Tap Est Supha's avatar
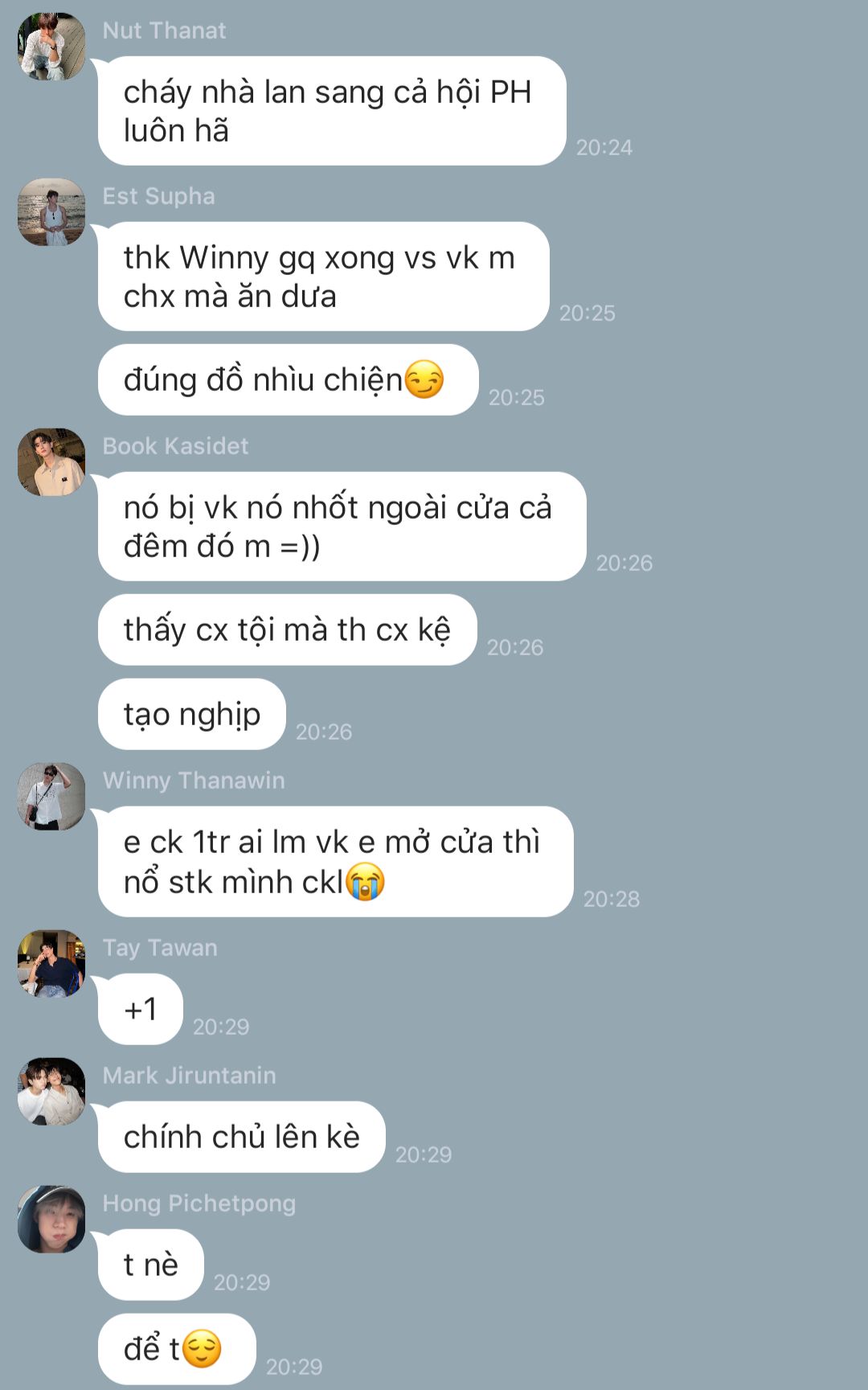This screenshot has width=868, height=1390. click(x=51, y=212)
